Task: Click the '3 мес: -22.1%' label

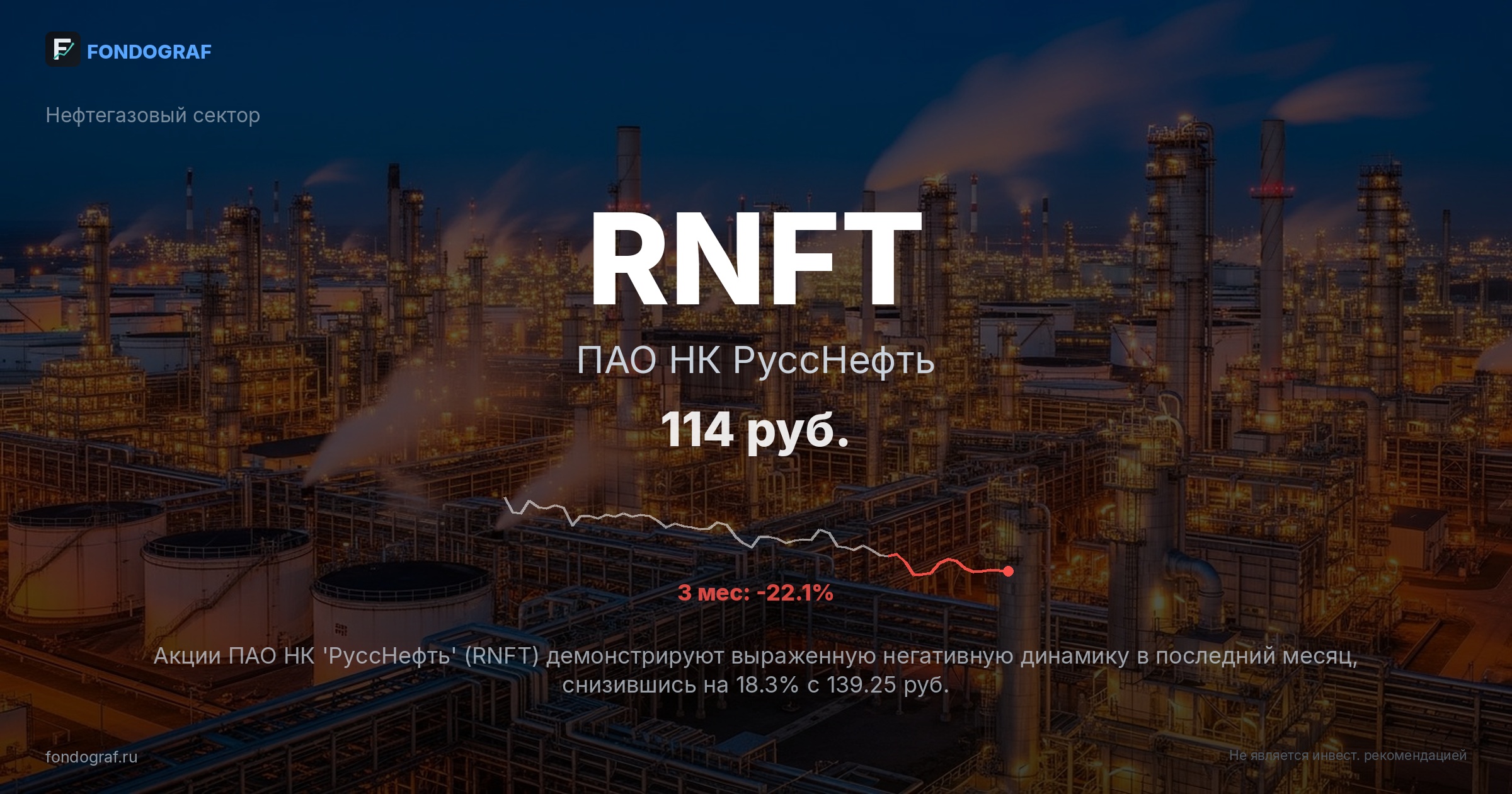Action: 756,592
